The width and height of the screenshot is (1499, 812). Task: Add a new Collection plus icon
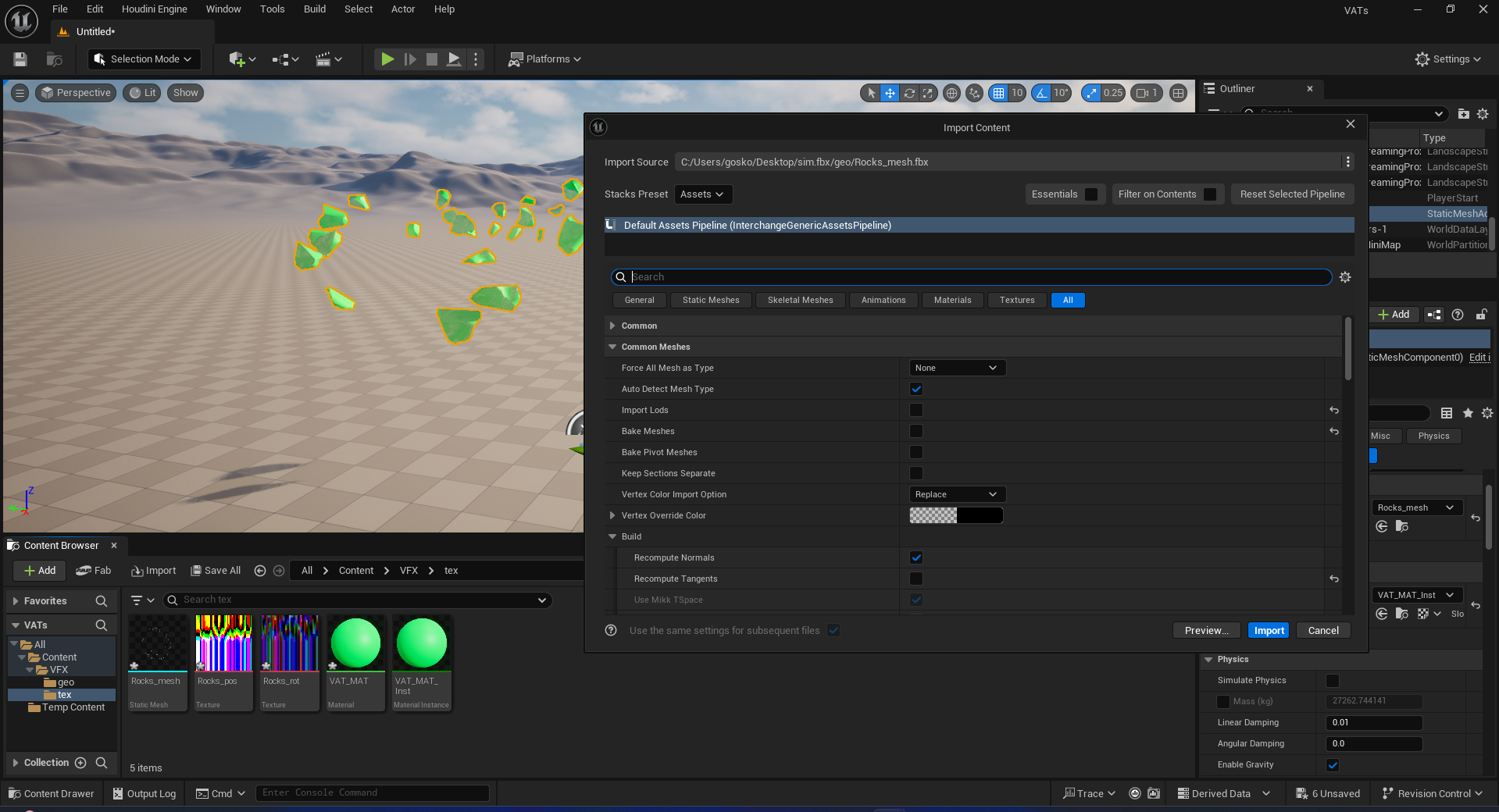80,763
